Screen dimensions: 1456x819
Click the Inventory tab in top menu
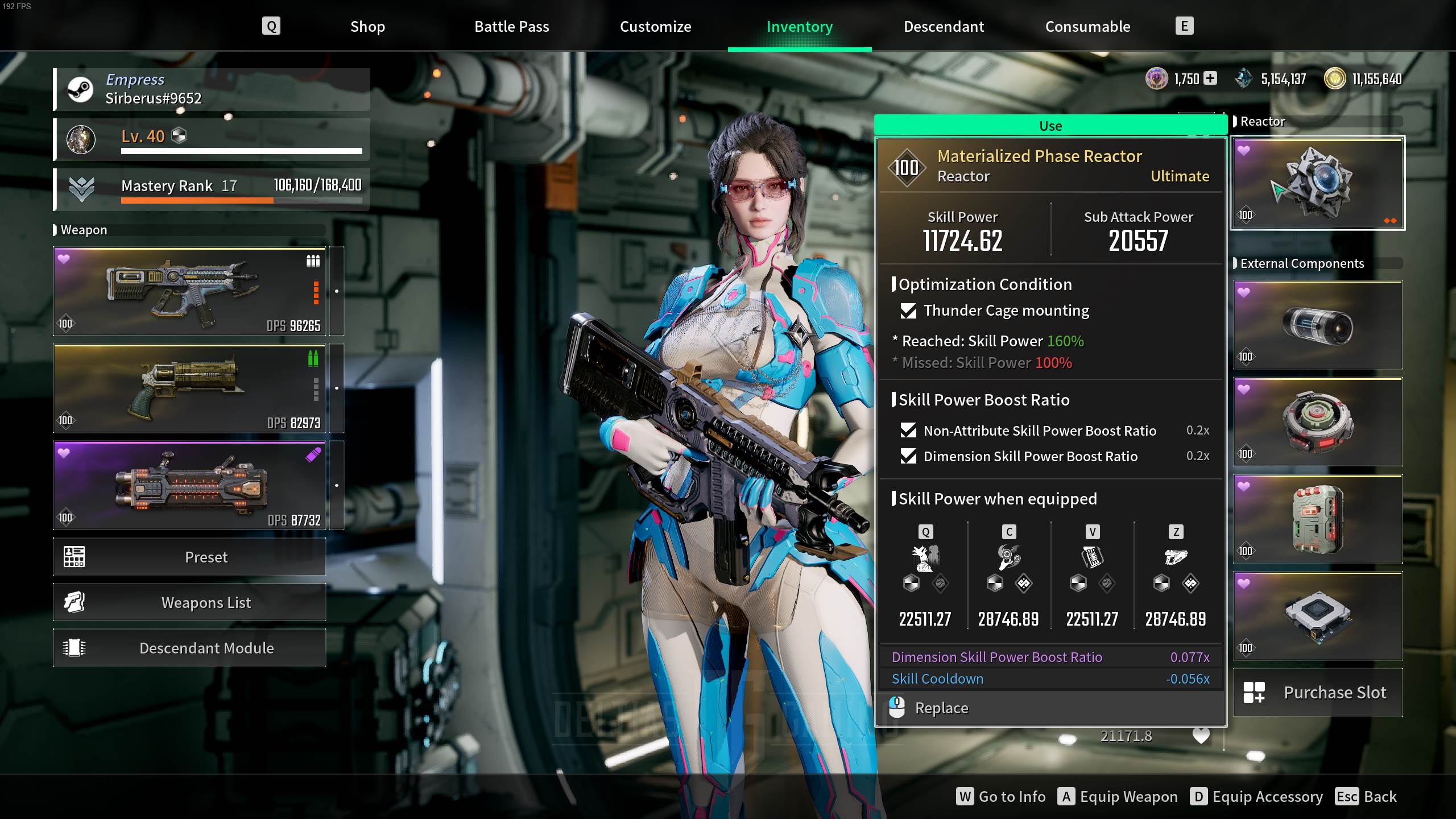799,25
